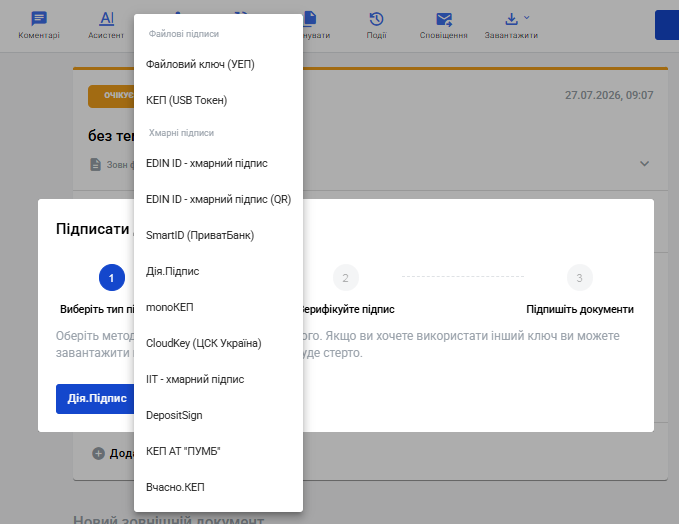Click step 3 circle Підпишіть документи
This screenshot has height=524, width=679.
pos(579,278)
